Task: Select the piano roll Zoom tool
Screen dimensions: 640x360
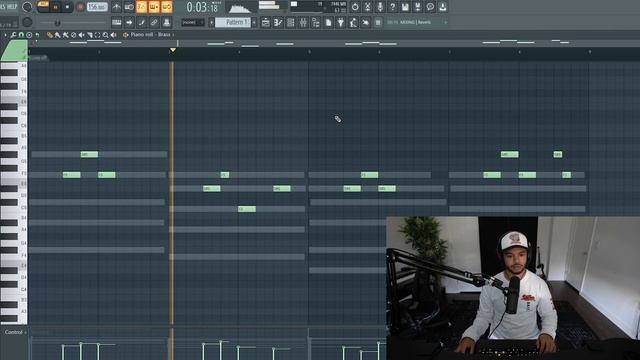Action: [106, 35]
